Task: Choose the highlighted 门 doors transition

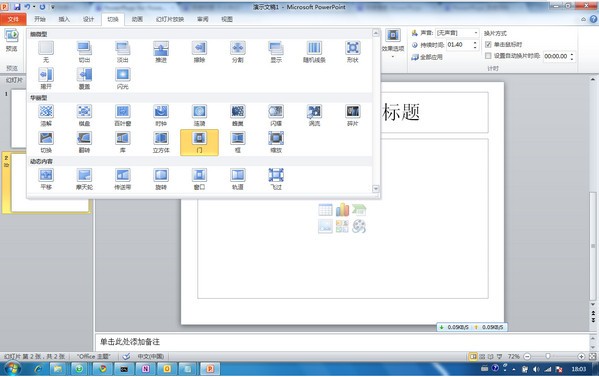Action: pyautogui.click(x=199, y=142)
